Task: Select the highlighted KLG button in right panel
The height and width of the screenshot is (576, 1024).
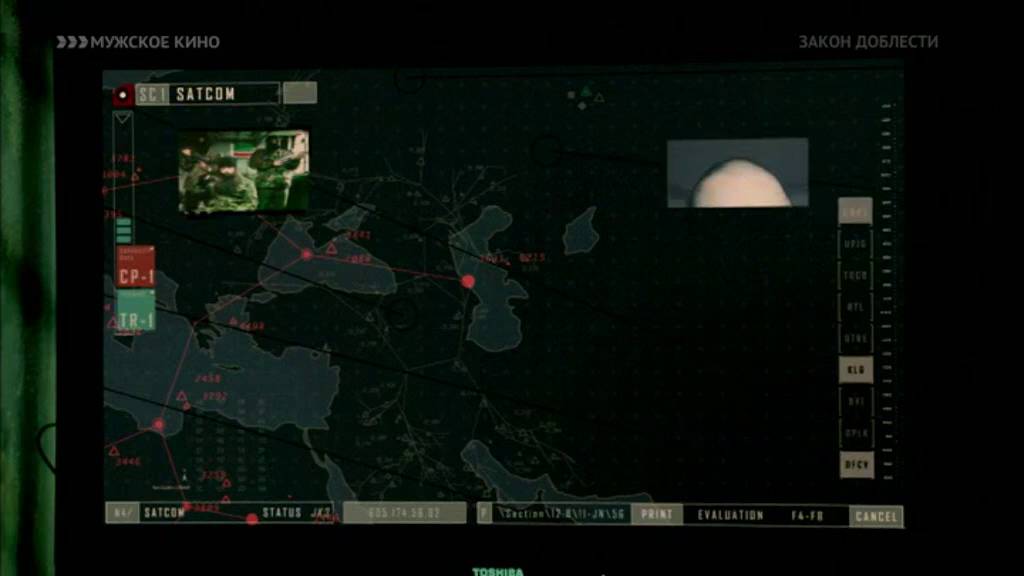Action: (x=856, y=370)
